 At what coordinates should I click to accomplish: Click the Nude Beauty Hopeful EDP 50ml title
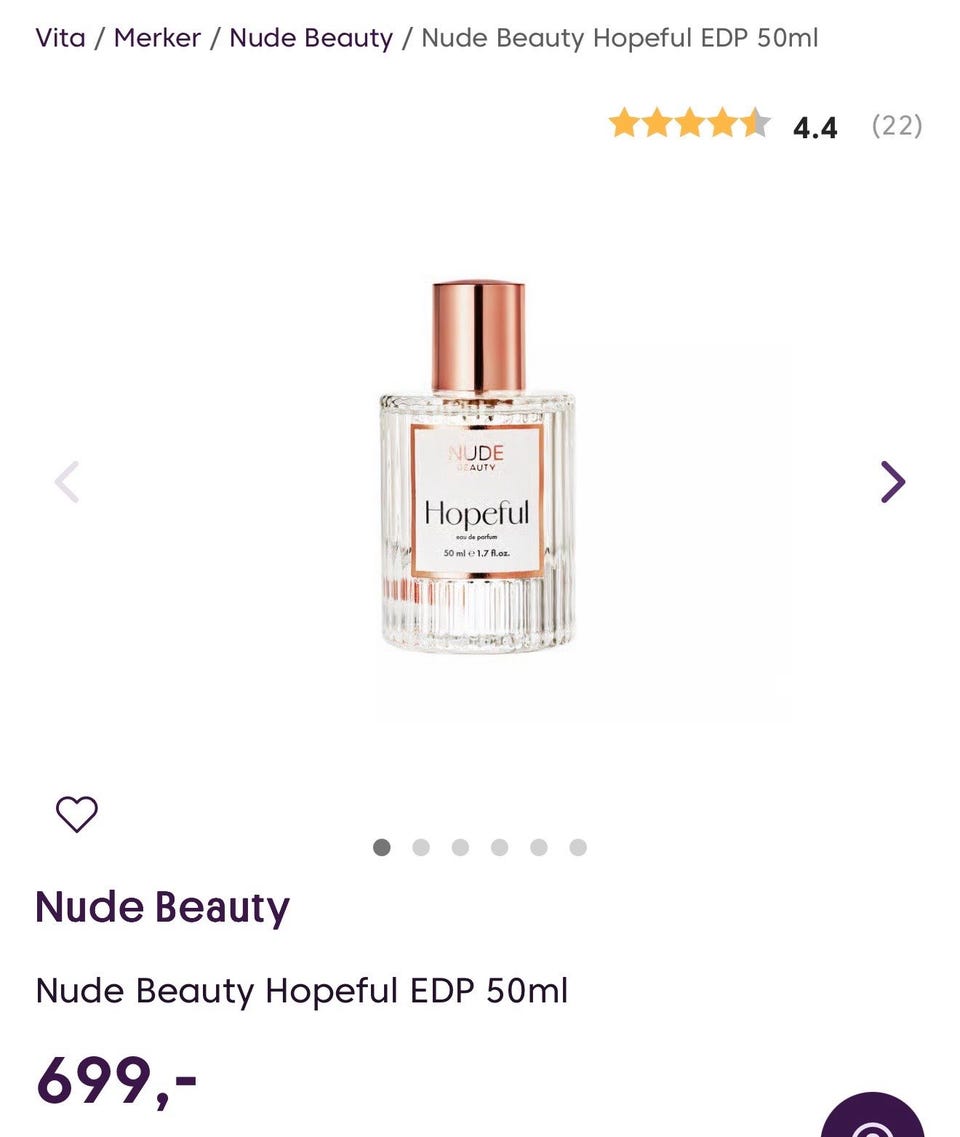point(302,991)
